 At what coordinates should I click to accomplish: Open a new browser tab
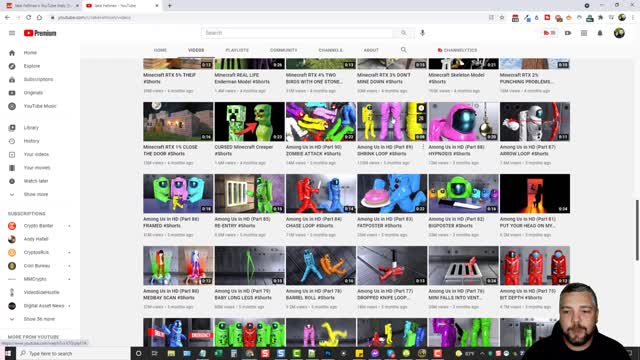(x=169, y=6)
